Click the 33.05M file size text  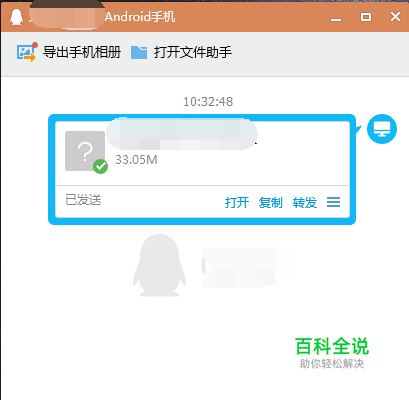click(136, 160)
